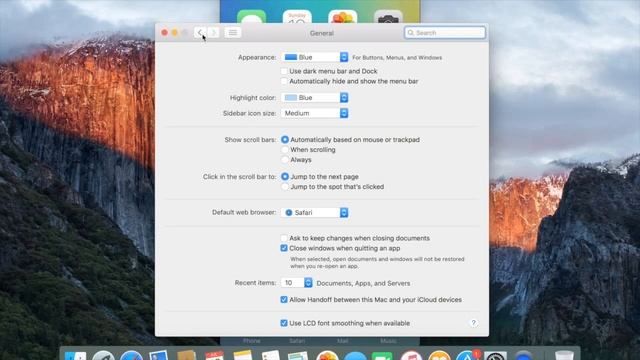Open the Trash in the Dock
640x360 pixels.
pyautogui.click(x=564, y=355)
